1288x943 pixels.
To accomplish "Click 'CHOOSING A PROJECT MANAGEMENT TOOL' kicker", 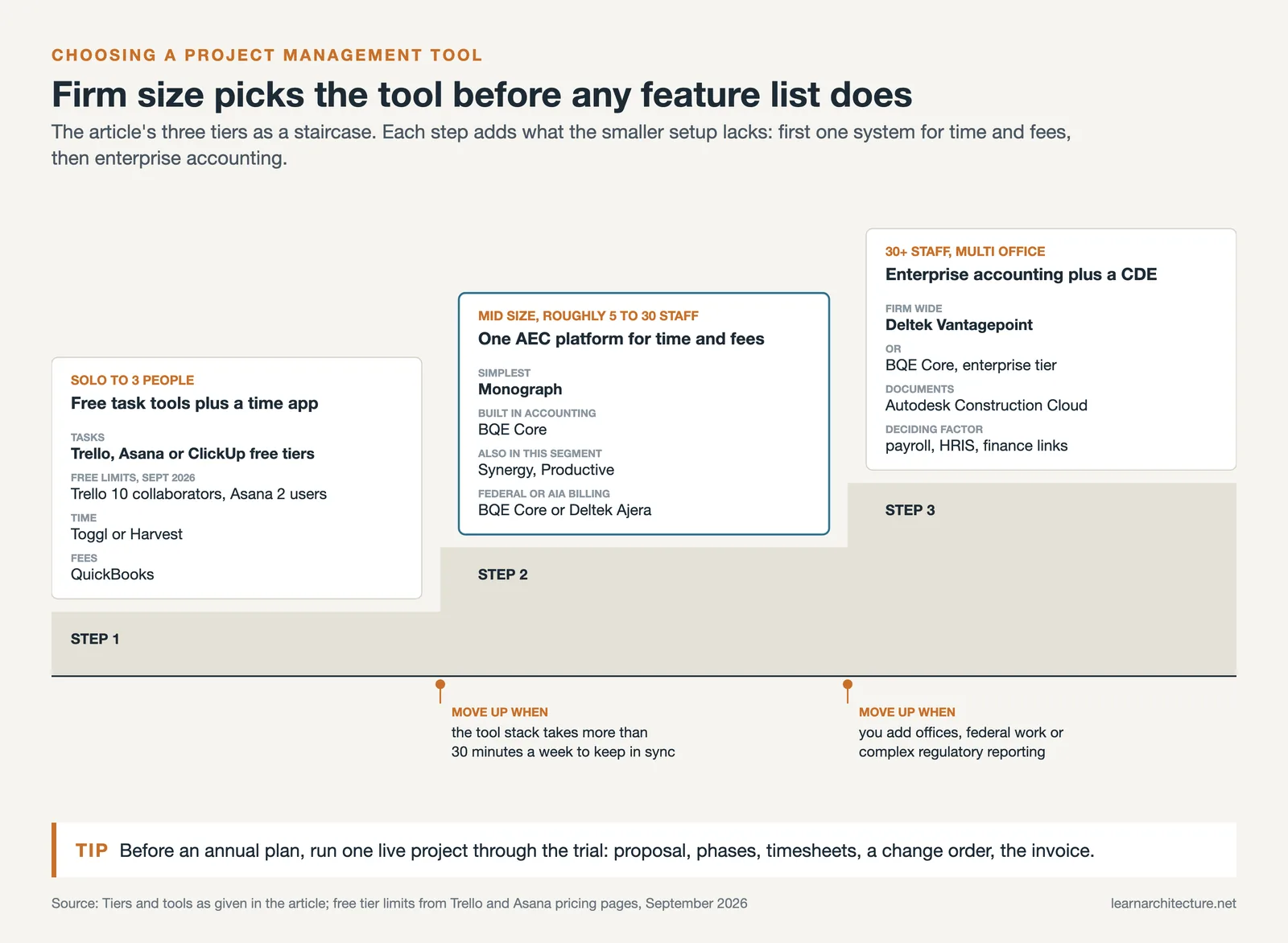I will pos(266,55).
